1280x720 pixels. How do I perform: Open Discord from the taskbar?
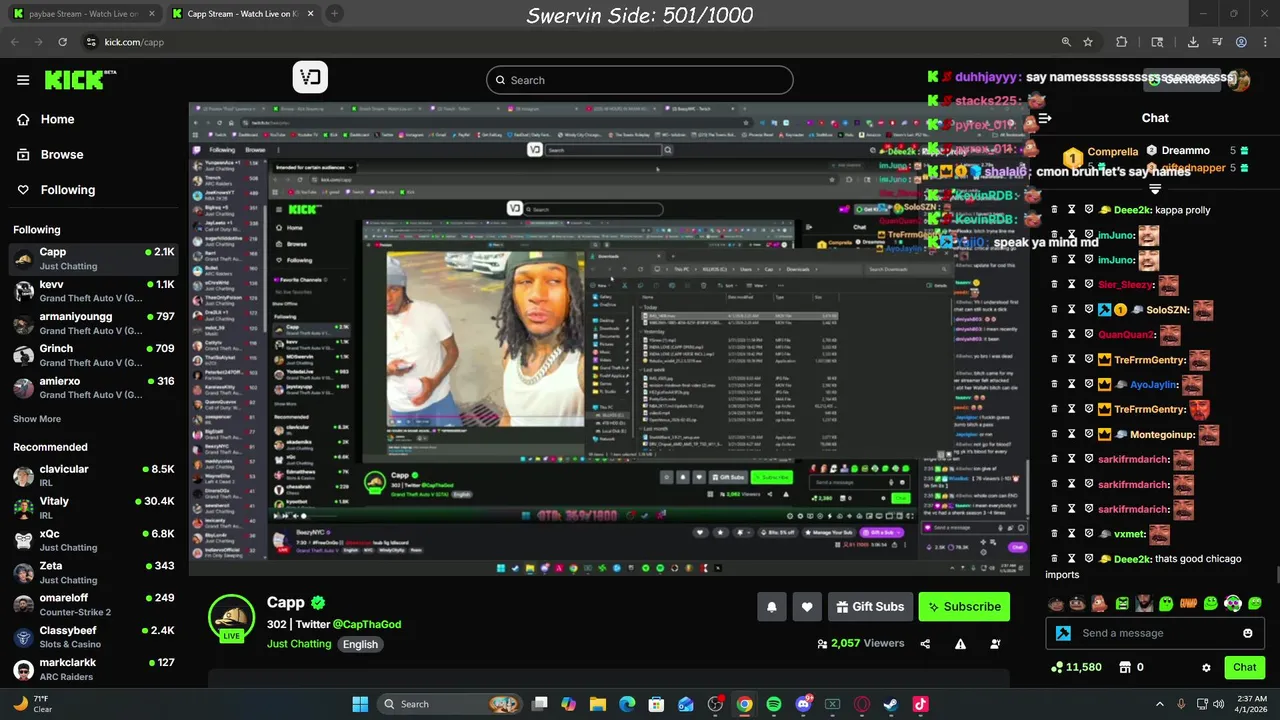click(x=803, y=704)
